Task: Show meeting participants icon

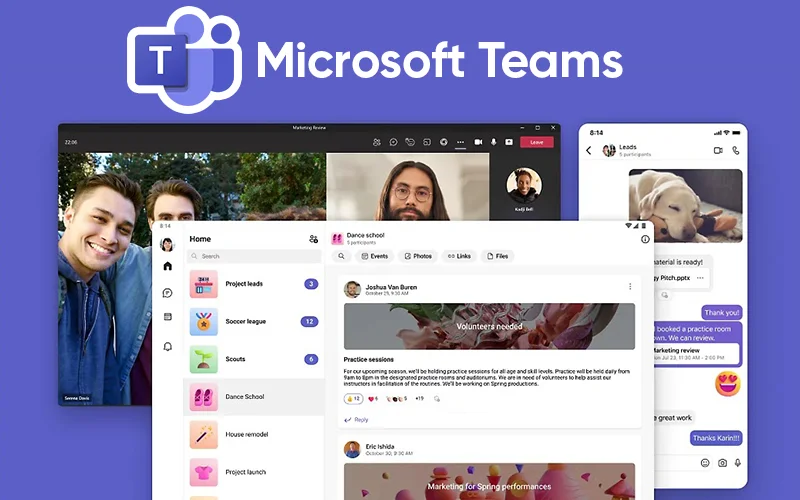Action: (377, 142)
